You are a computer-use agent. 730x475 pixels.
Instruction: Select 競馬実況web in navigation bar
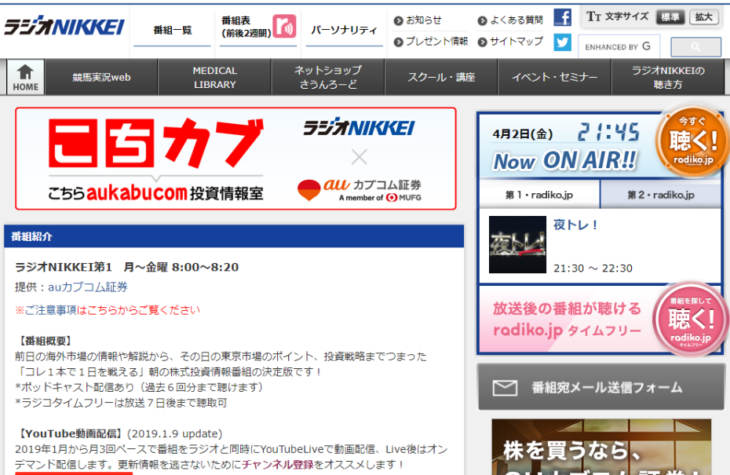tap(103, 78)
